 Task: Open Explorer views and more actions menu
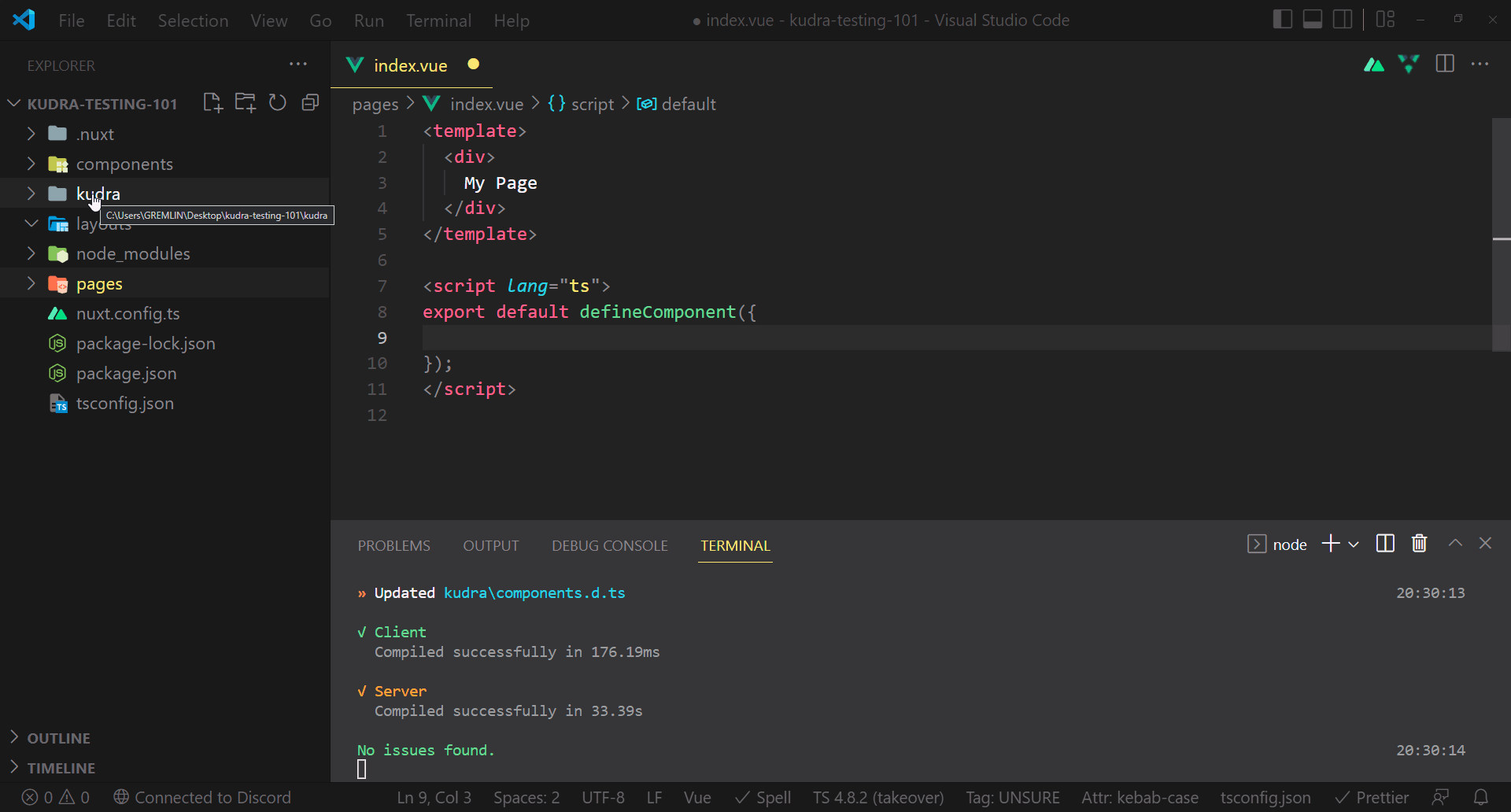[298, 65]
